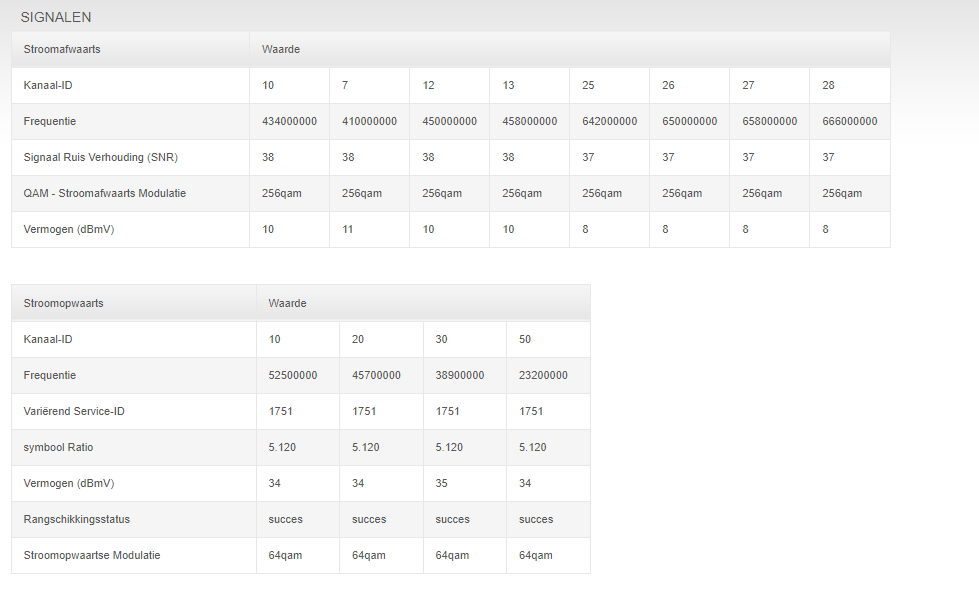Select the QAM - Stroomafwaarts Modulatie row label
Screen dimensions: 979x599
pyautogui.click(x=105, y=193)
